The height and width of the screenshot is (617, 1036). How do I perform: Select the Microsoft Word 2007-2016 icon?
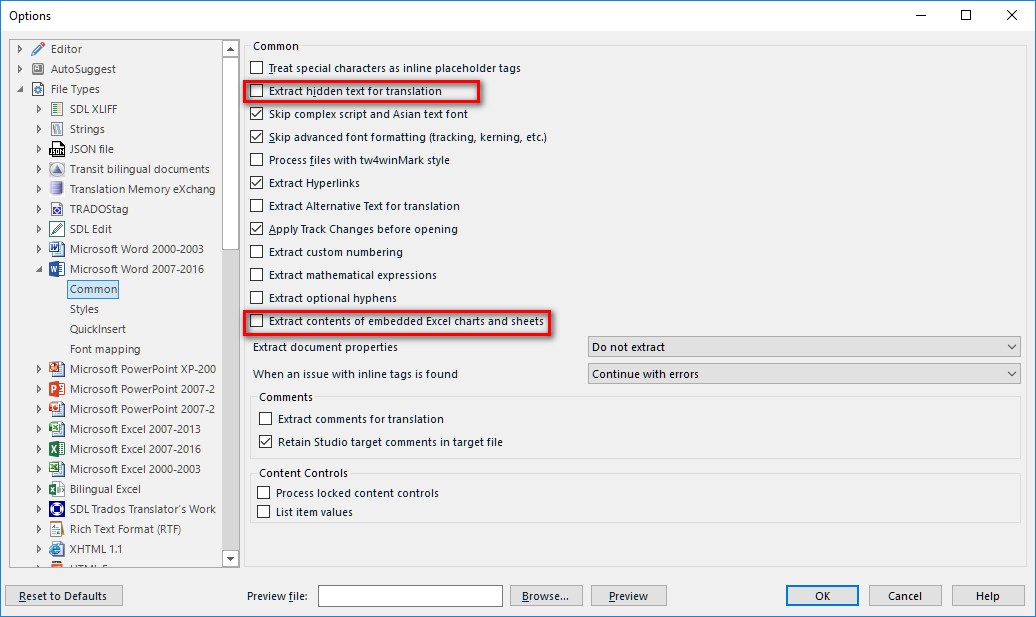coord(57,269)
